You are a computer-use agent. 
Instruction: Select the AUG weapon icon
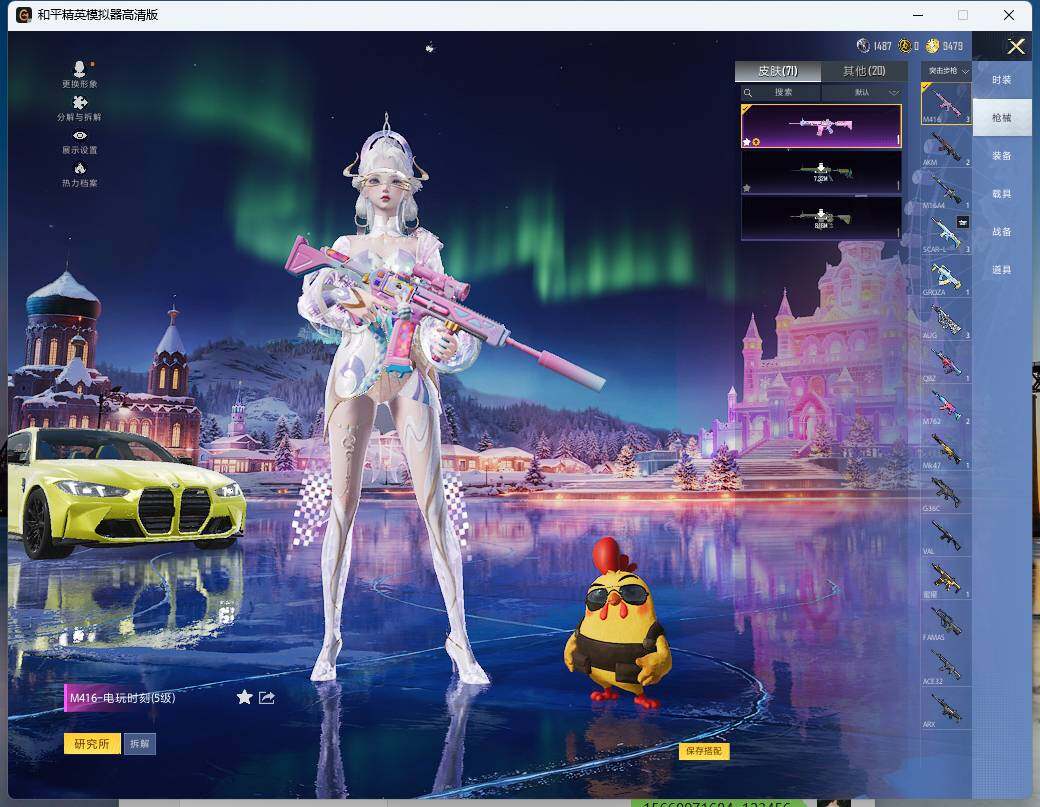pos(946,320)
